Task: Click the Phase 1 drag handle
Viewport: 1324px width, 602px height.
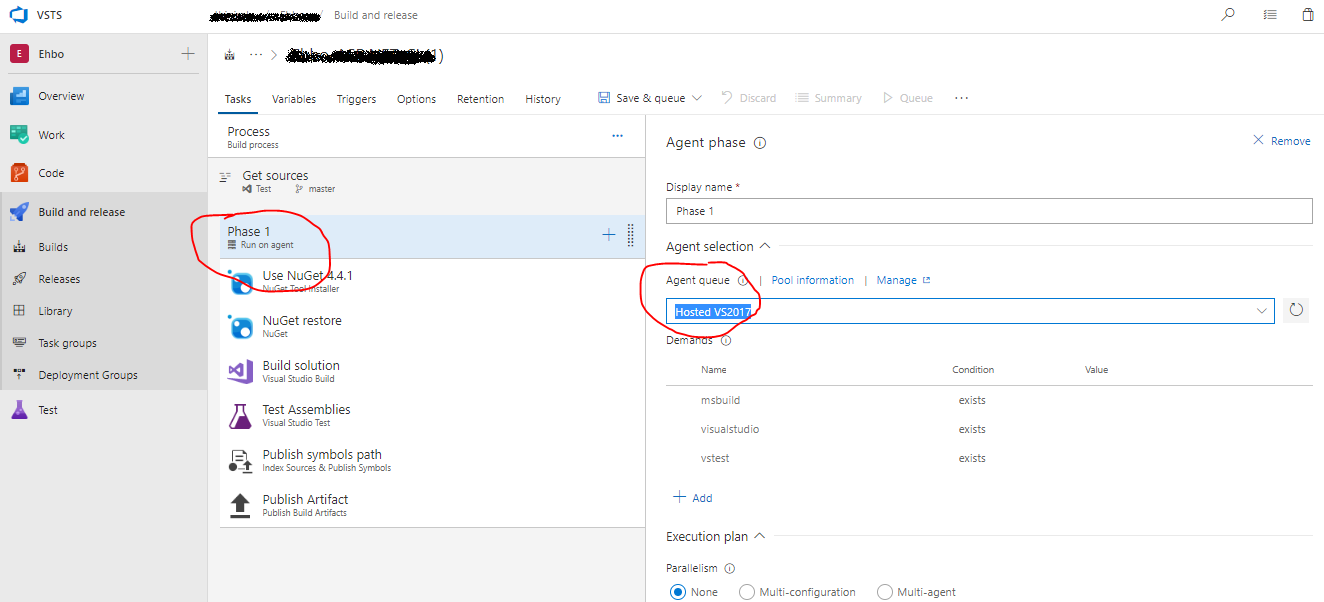Action: point(630,235)
